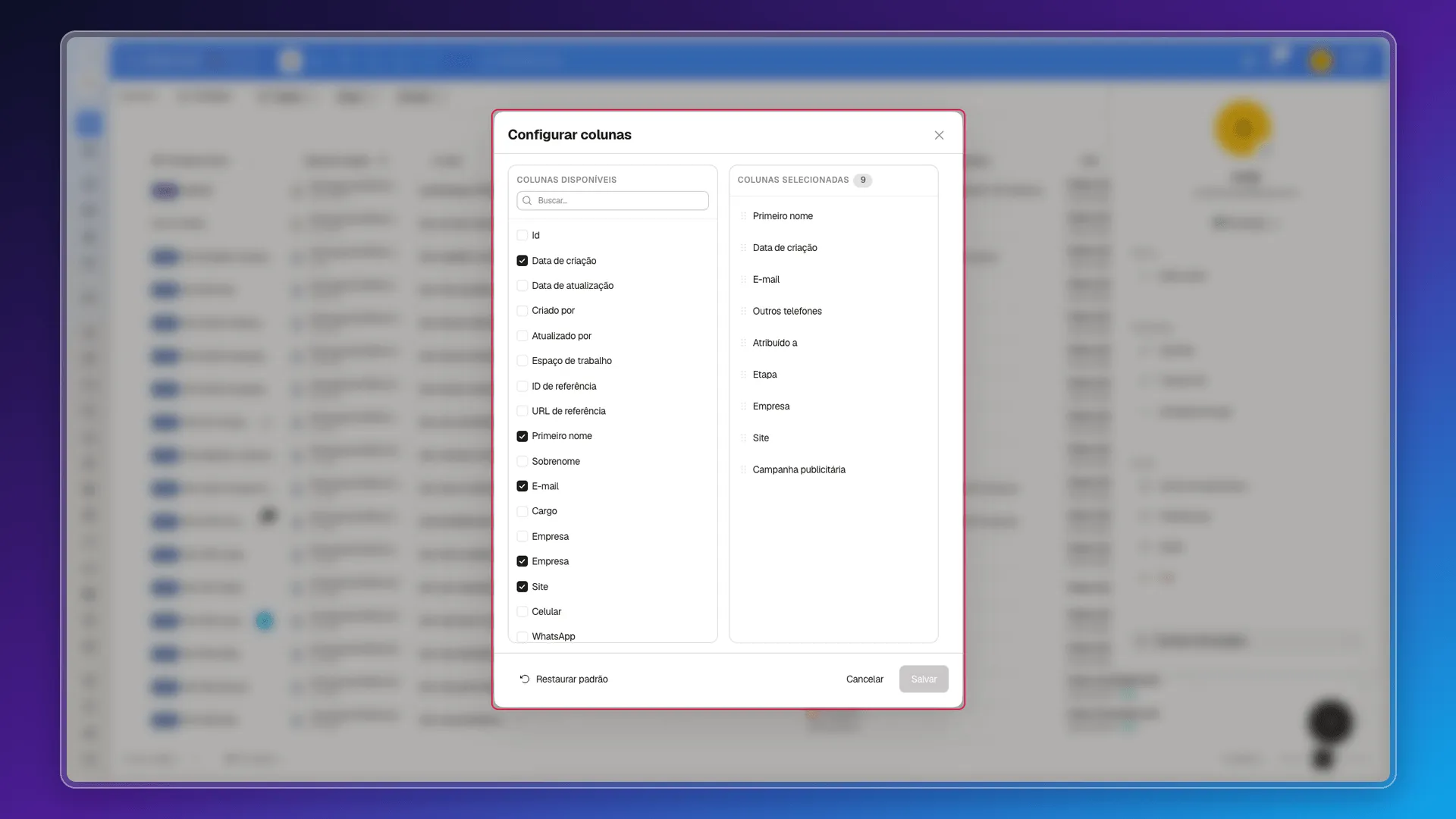Uncheck Primeiro nome in available columns

522,436
